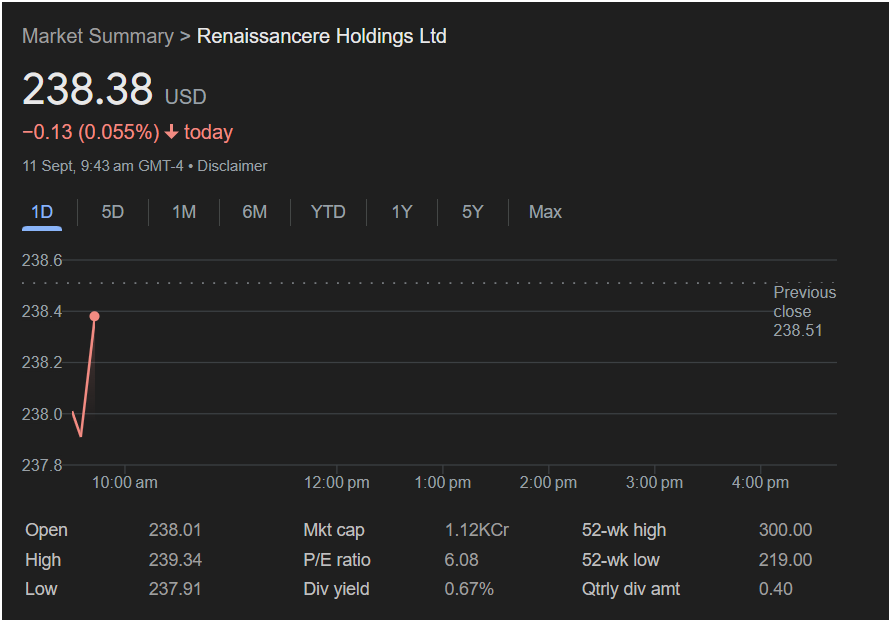Viewport: 891px width, 622px height.
Task: Click the P/E ratio label
Action: click(x=340, y=560)
